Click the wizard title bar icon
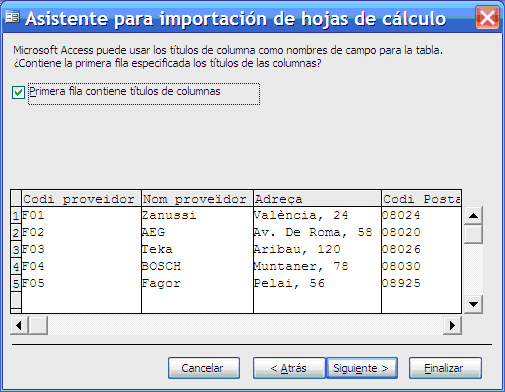505x392 pixels. click(13, 17)
